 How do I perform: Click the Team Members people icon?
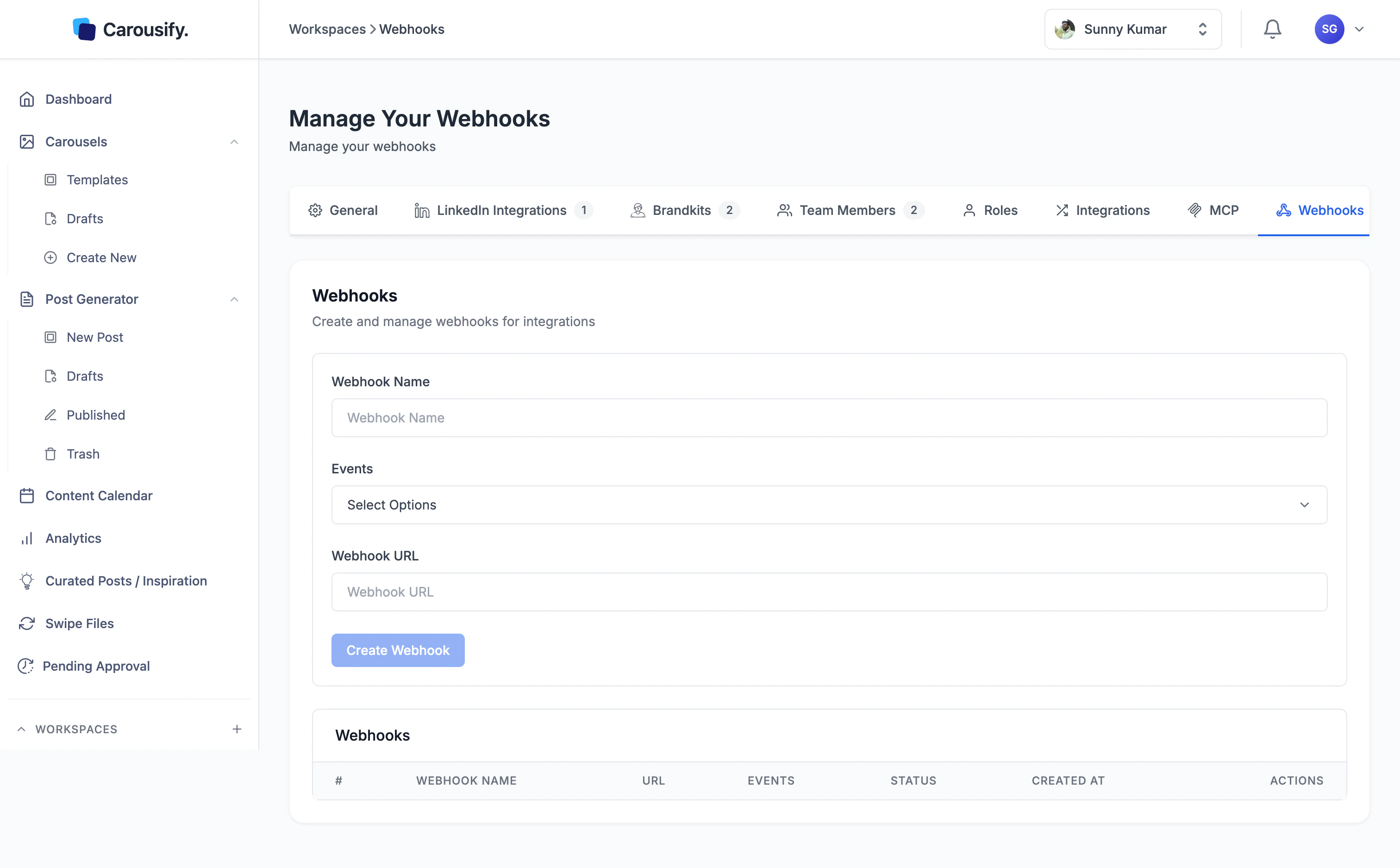pyautogui.click(x=784, y=211)
